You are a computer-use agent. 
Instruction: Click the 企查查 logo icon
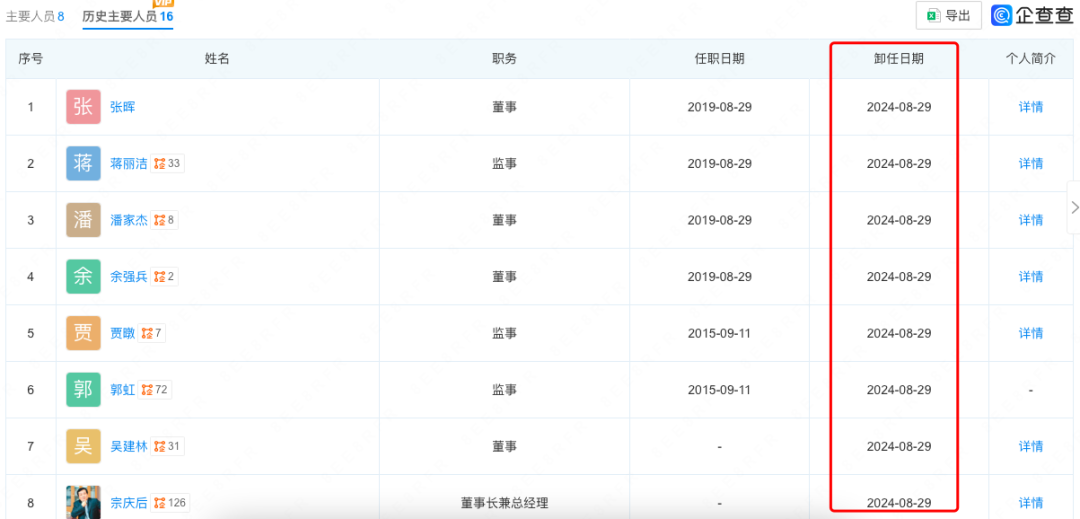tap(1001, 15)
